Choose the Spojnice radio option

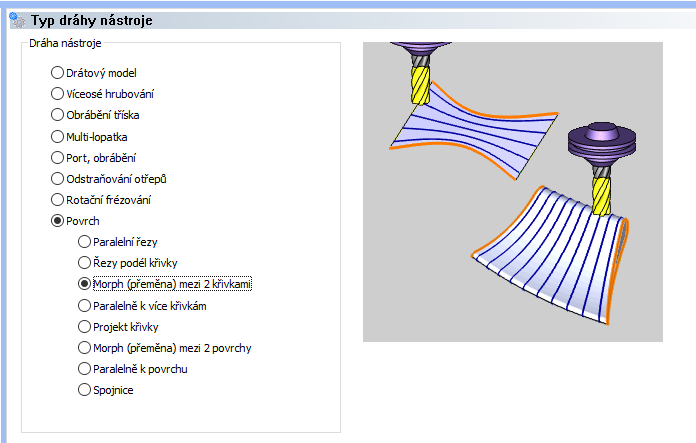pyautogui.click(x=84, y=390)
